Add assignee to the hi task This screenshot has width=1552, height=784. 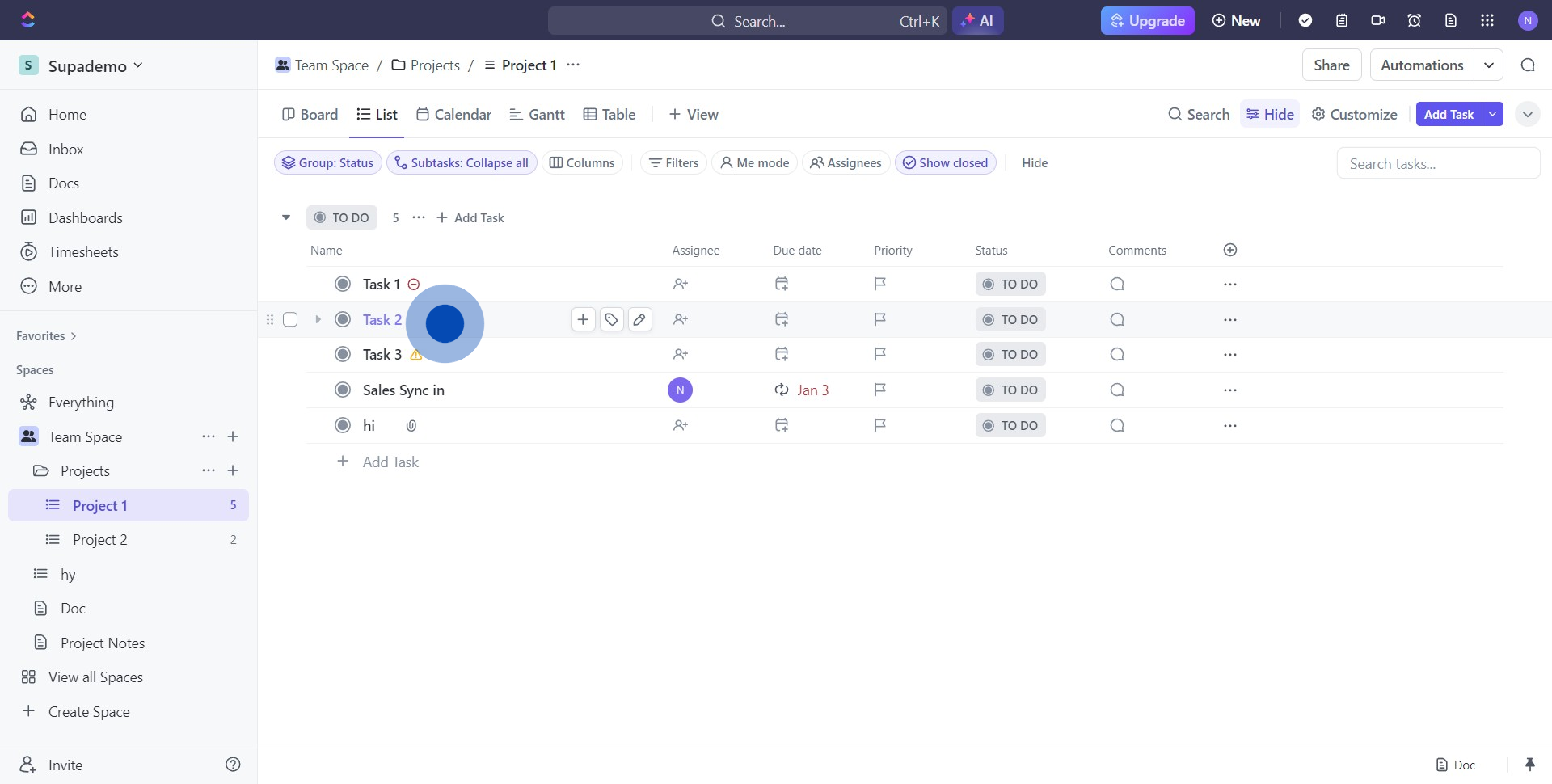[x=681, y=426]
